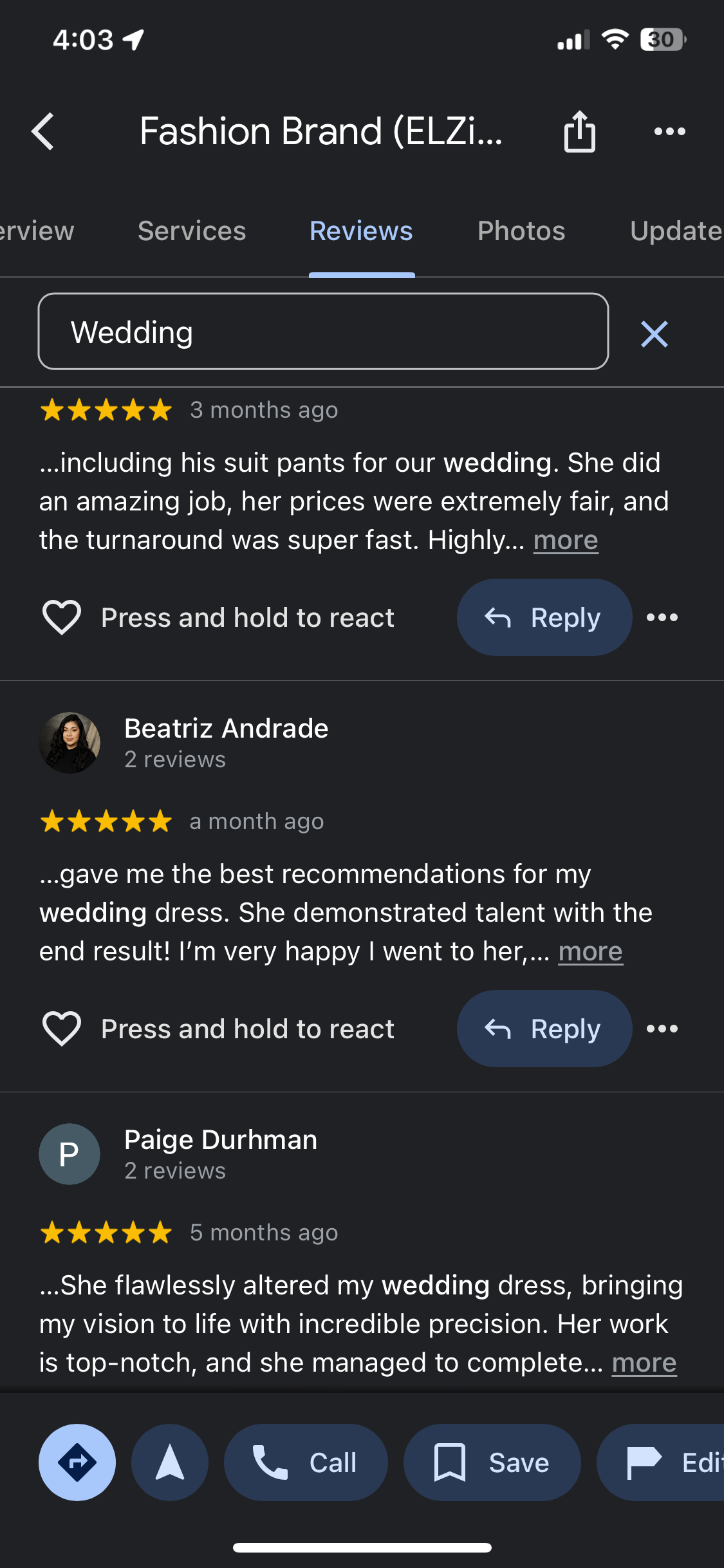Screen dimensions: 724x1568
Task: Tap the flag Edit button
Action: tap(669, 1462)
